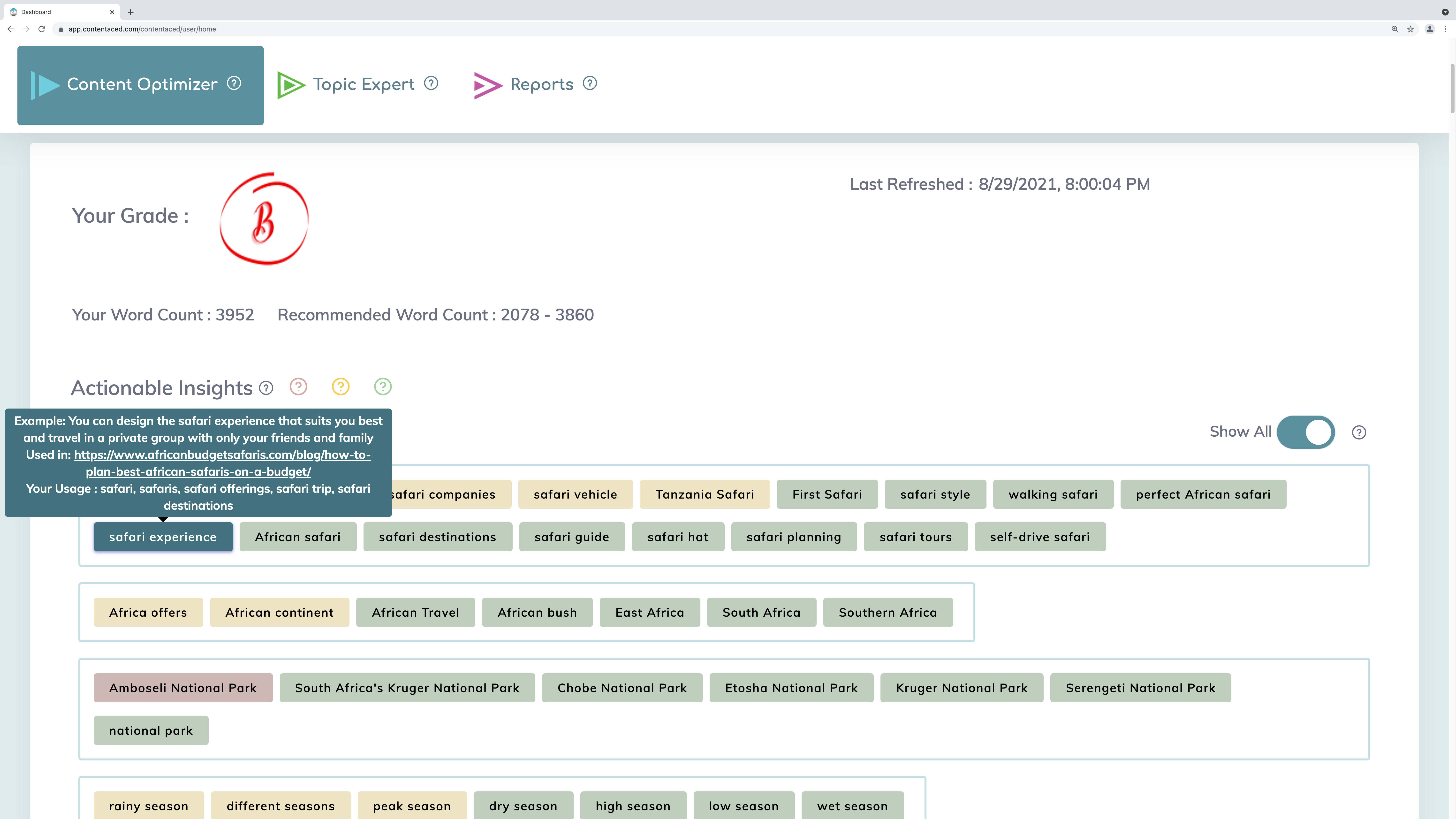Click the 'African bush' tag
Image resolution: width=1456 pixels, height=819 pixels.
pos(537,612)
